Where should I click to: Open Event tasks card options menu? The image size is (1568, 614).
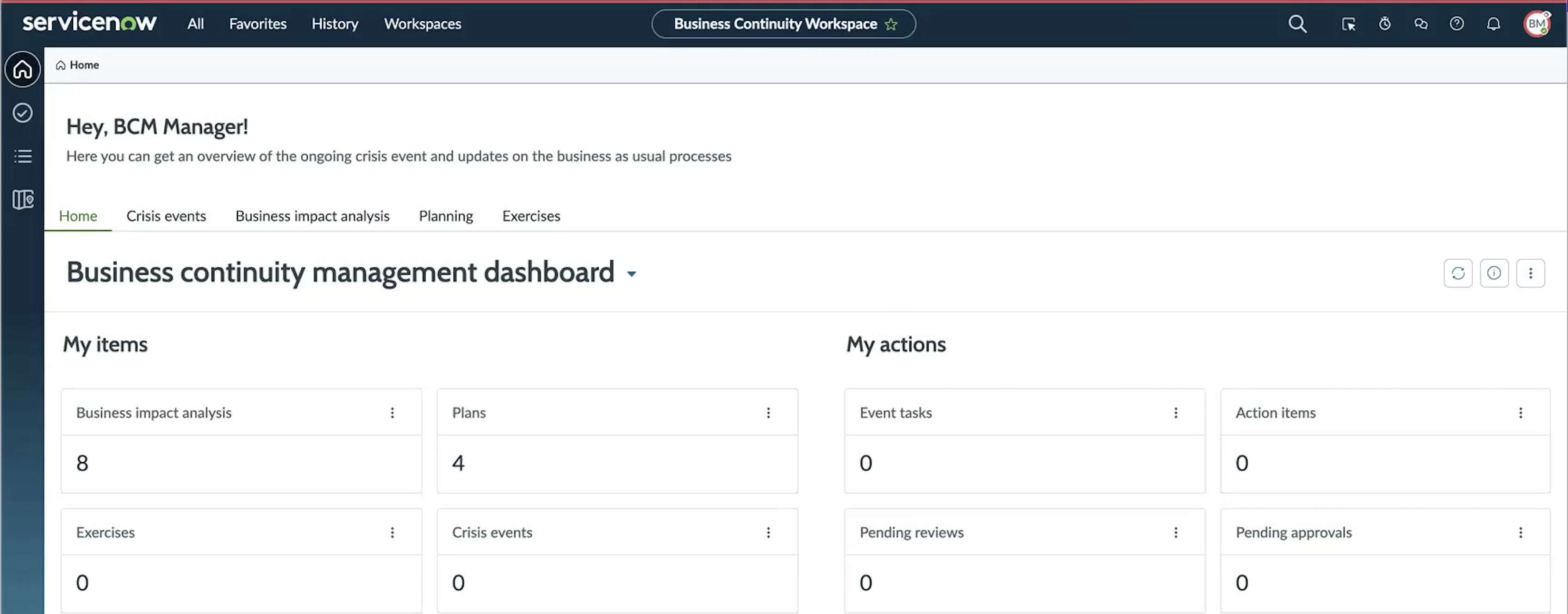1176,413
